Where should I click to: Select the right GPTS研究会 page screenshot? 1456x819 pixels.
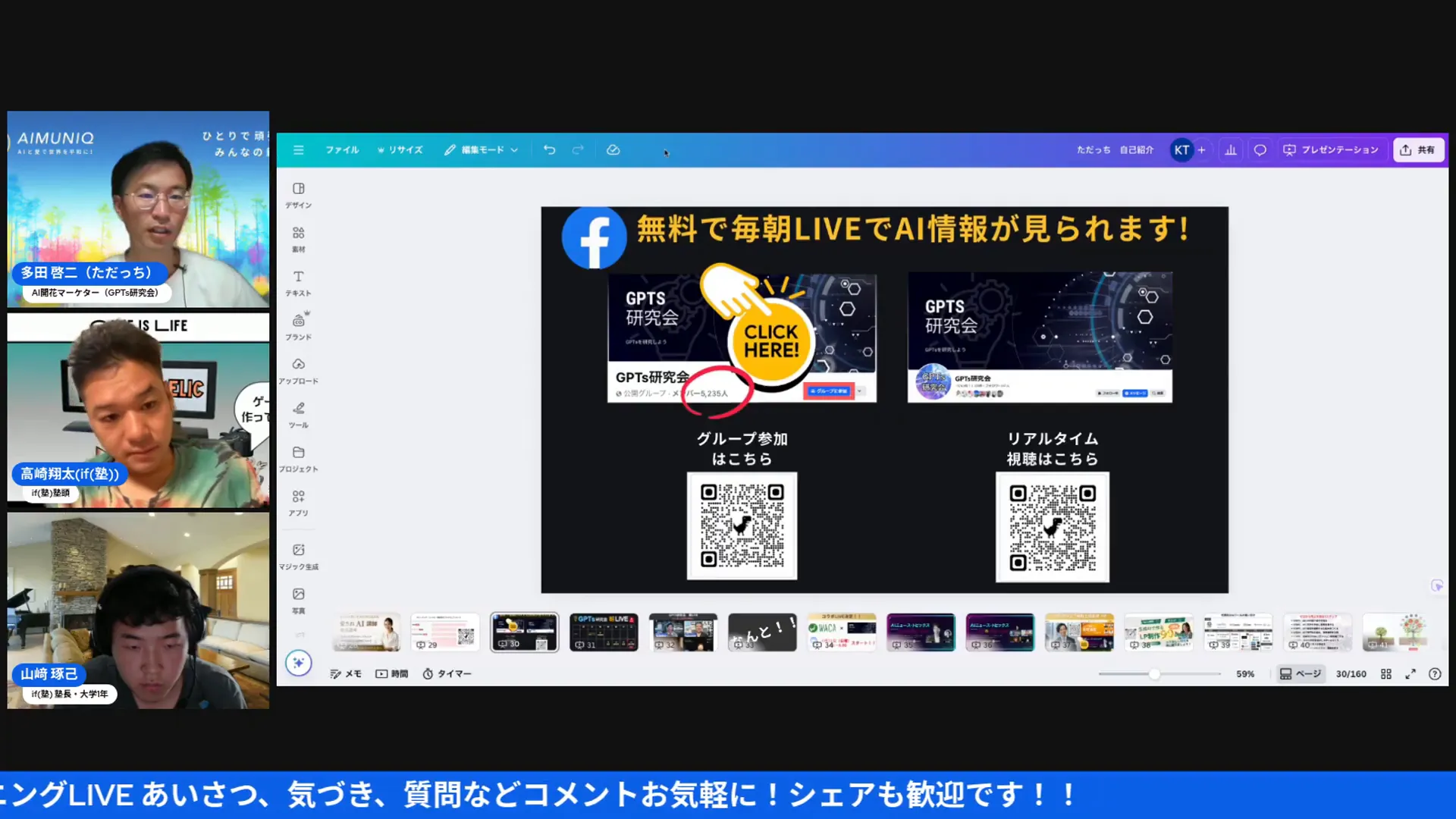point(1040,337)
